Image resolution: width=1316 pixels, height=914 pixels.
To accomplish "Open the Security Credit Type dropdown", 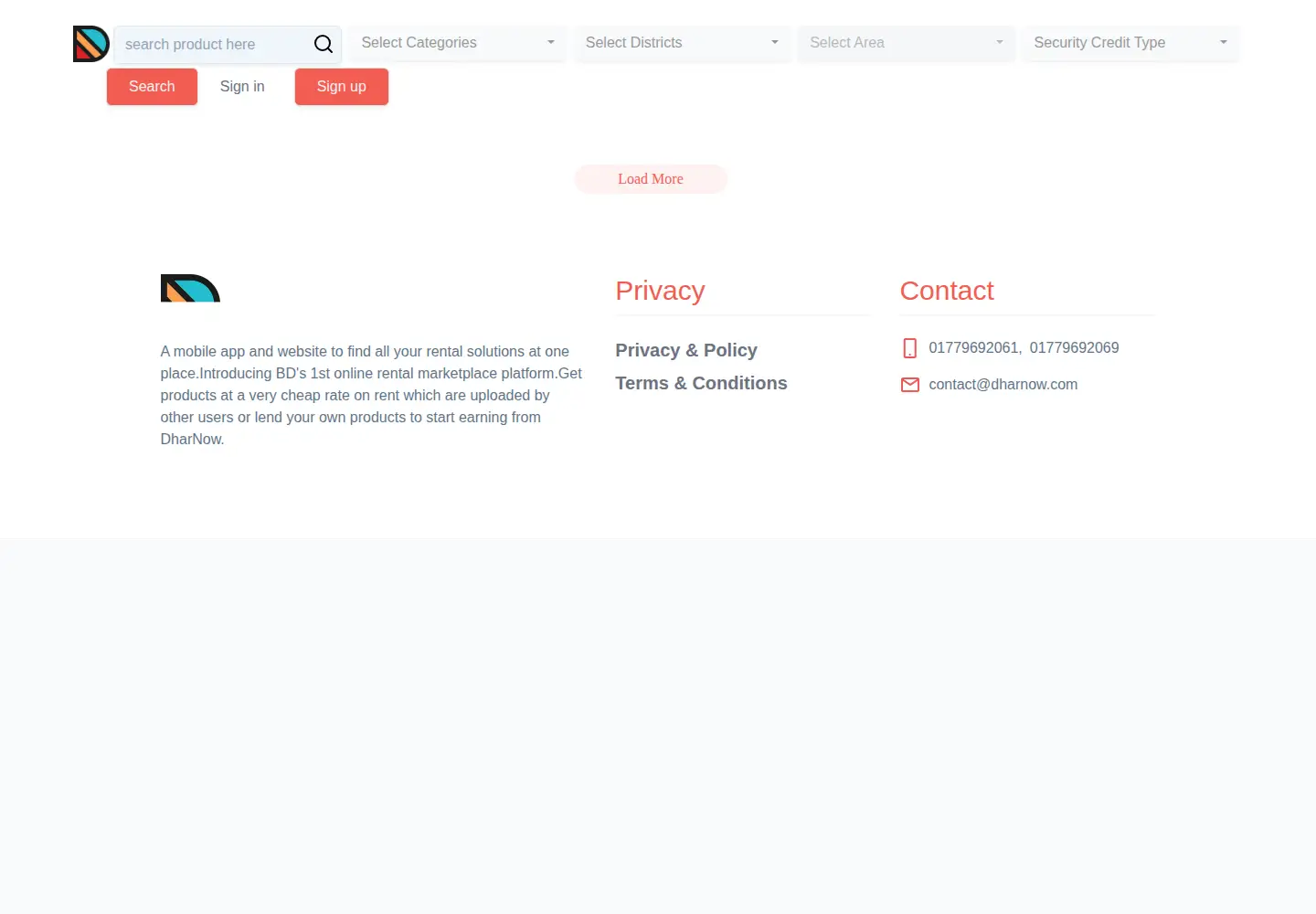I will pyautogui.click(x=1130, y=43).
